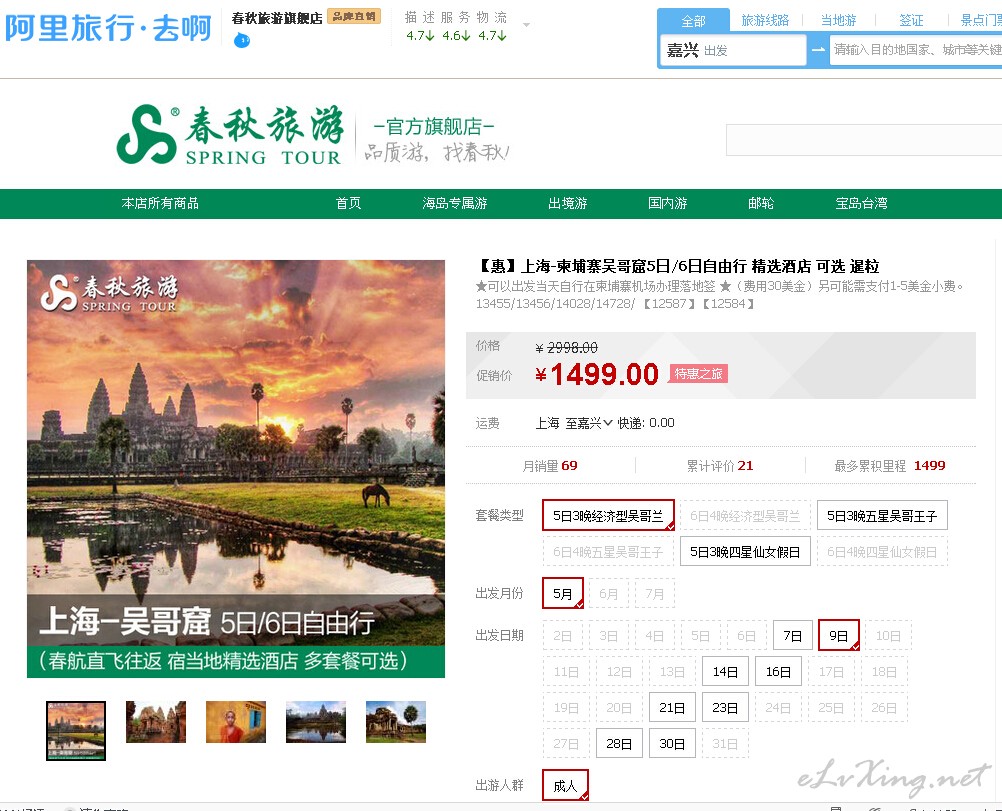Select the young monk thumbnail
This screenshot has height=811, width=1002.
(236, 722)
